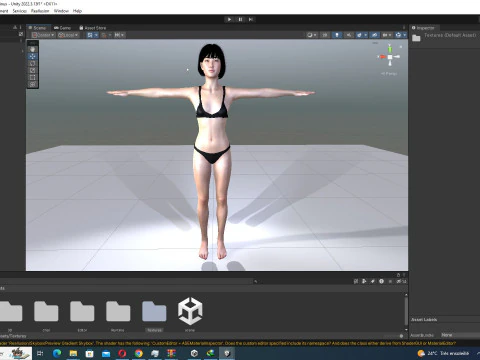Image resolution: width=480 pixels, height=360 pixels.
Task: Switch to the Game tab
Action: point(63,28)
